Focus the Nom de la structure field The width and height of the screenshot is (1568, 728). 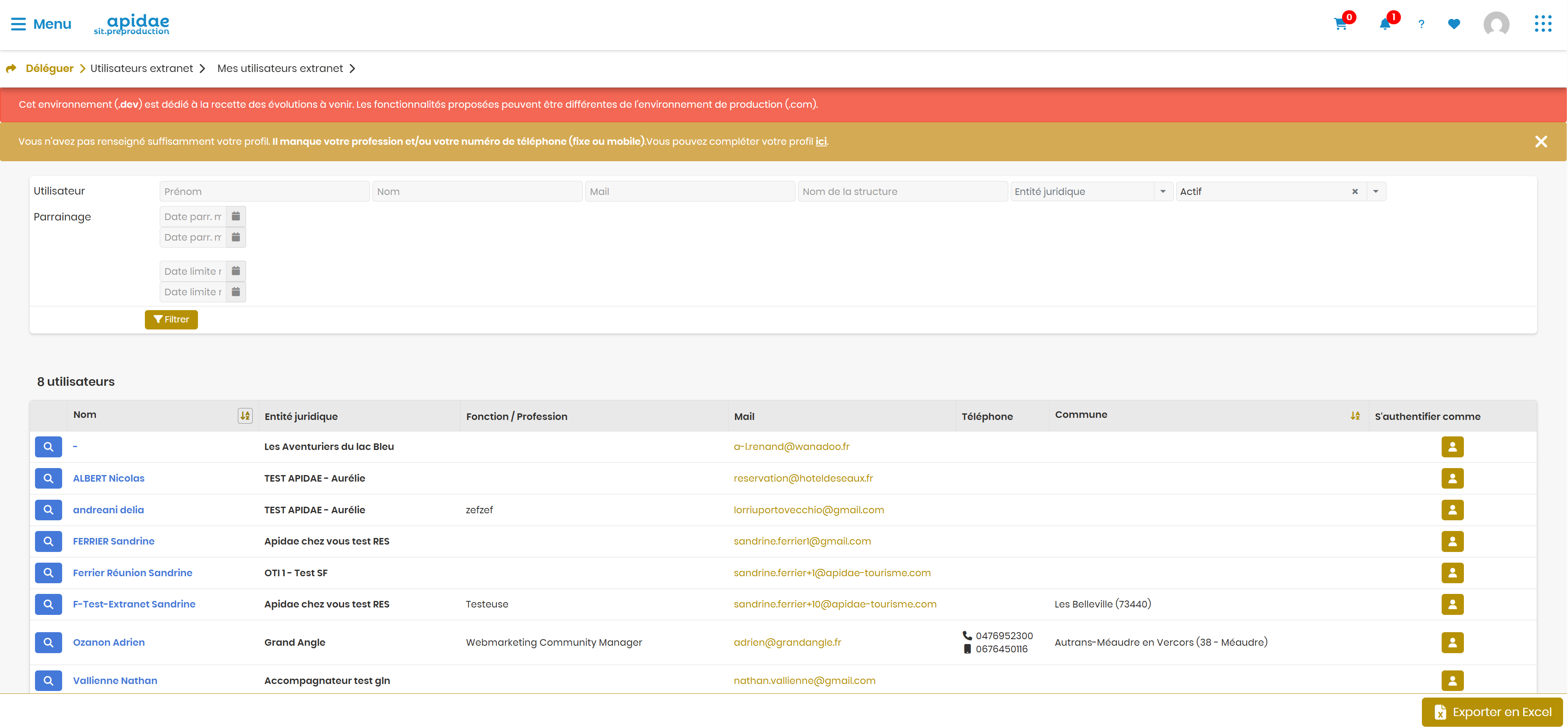point(902,192)
